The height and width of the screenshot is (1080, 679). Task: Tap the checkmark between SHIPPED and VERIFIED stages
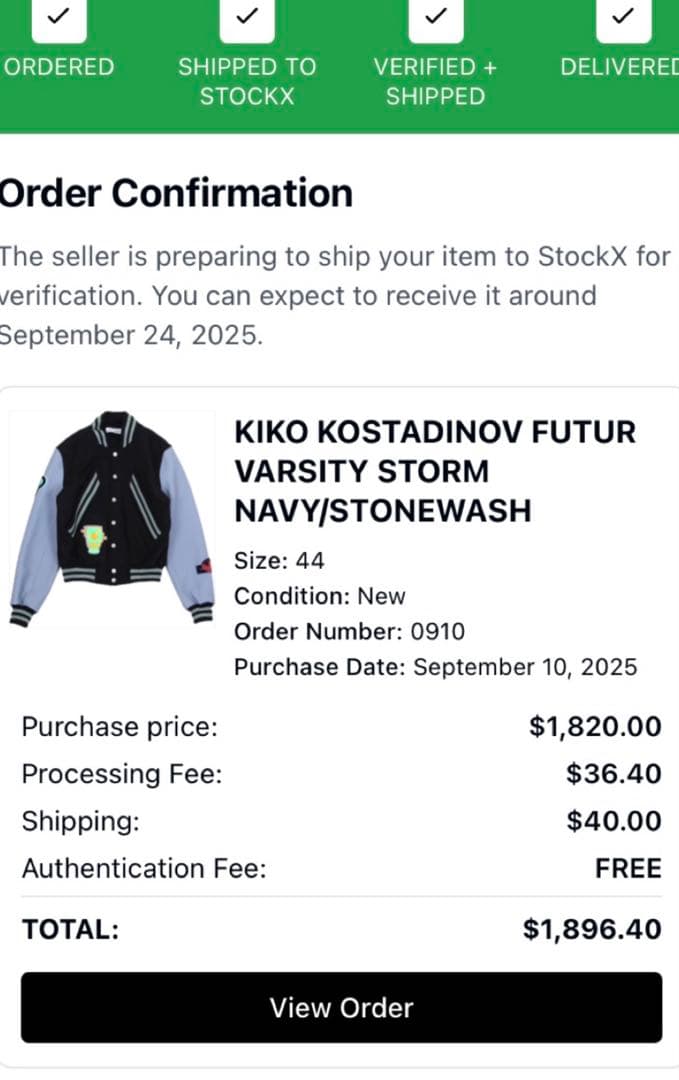pos(435,18)
